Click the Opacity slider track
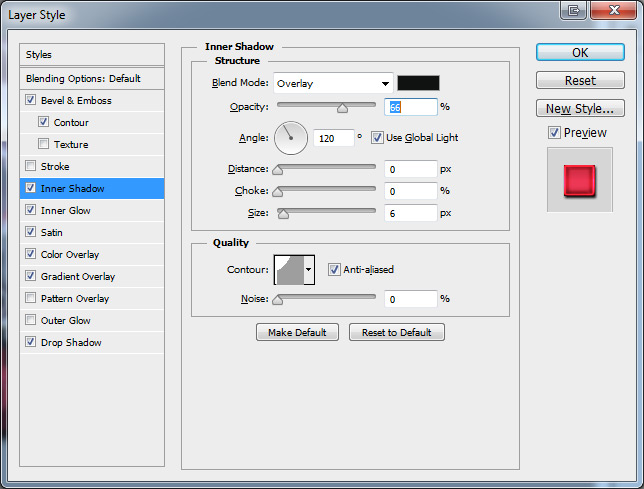 (x=326, y=105)
